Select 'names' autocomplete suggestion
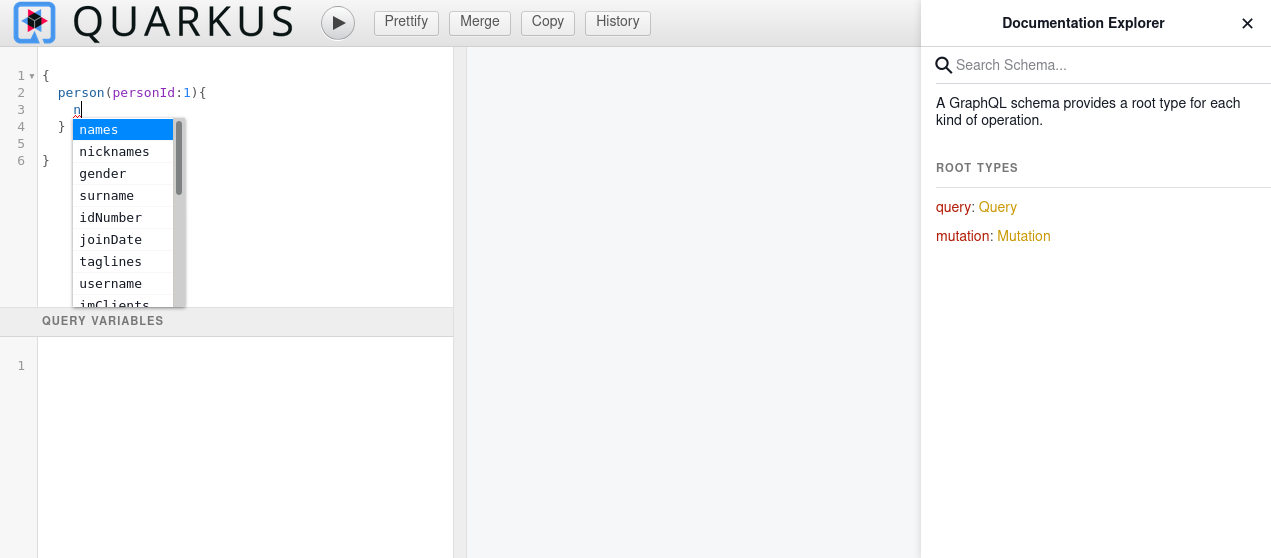This screenshot has height=558, width=1271. click(x=123, y=130)
